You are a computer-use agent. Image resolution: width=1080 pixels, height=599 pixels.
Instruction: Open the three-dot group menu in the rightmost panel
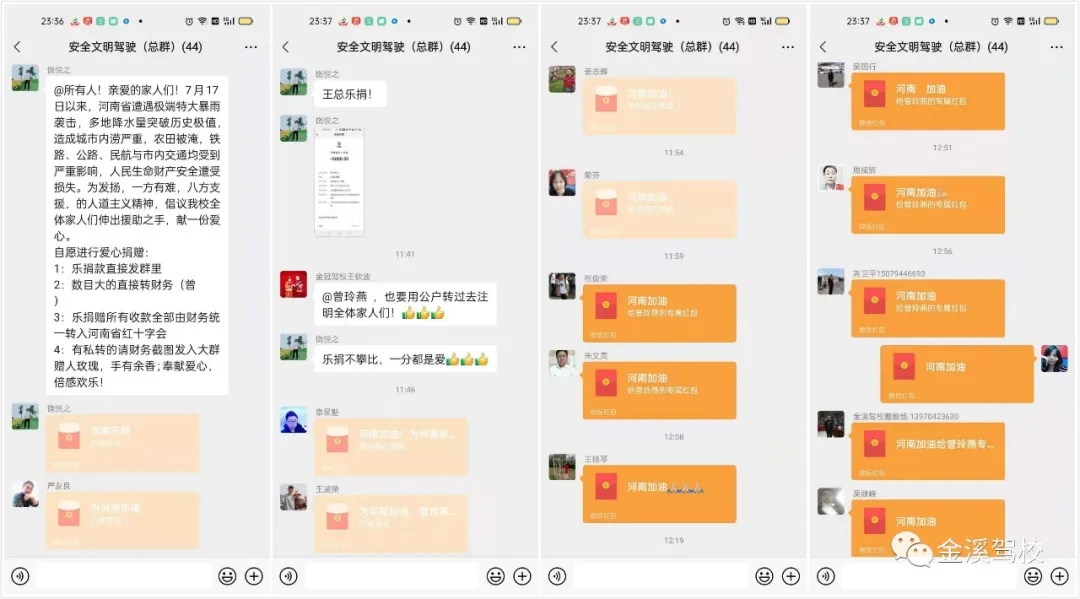[1057, 47]
